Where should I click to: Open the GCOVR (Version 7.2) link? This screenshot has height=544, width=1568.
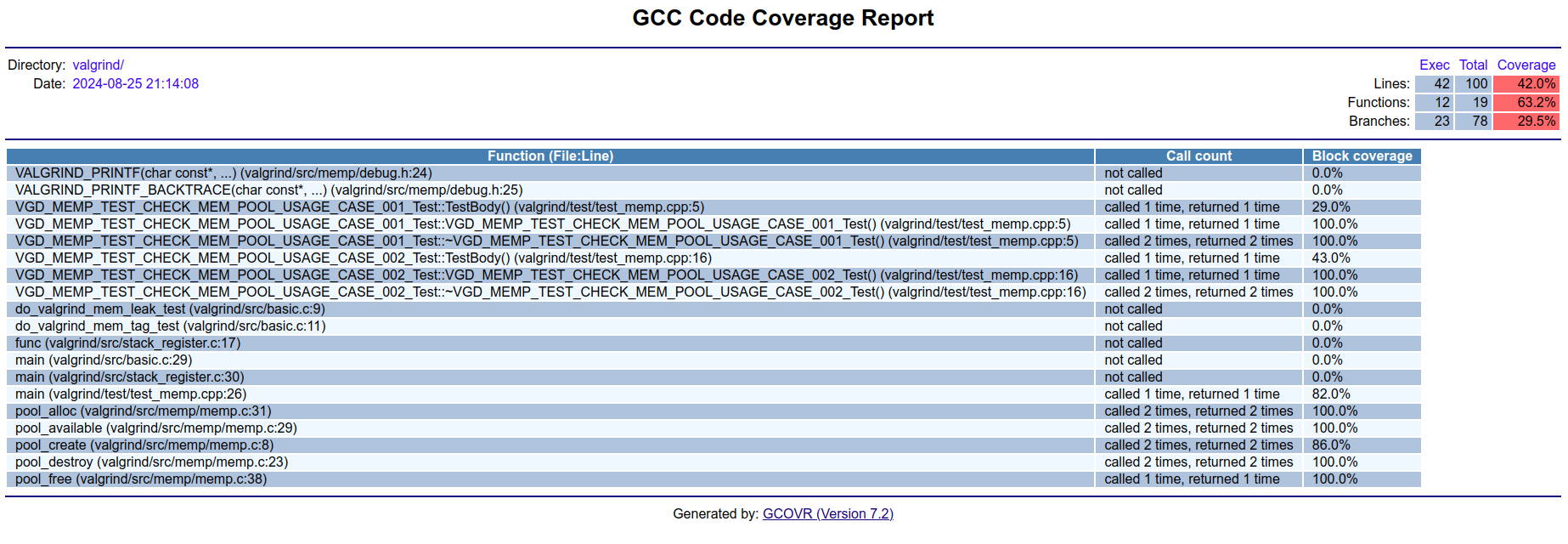click(827, 513)
